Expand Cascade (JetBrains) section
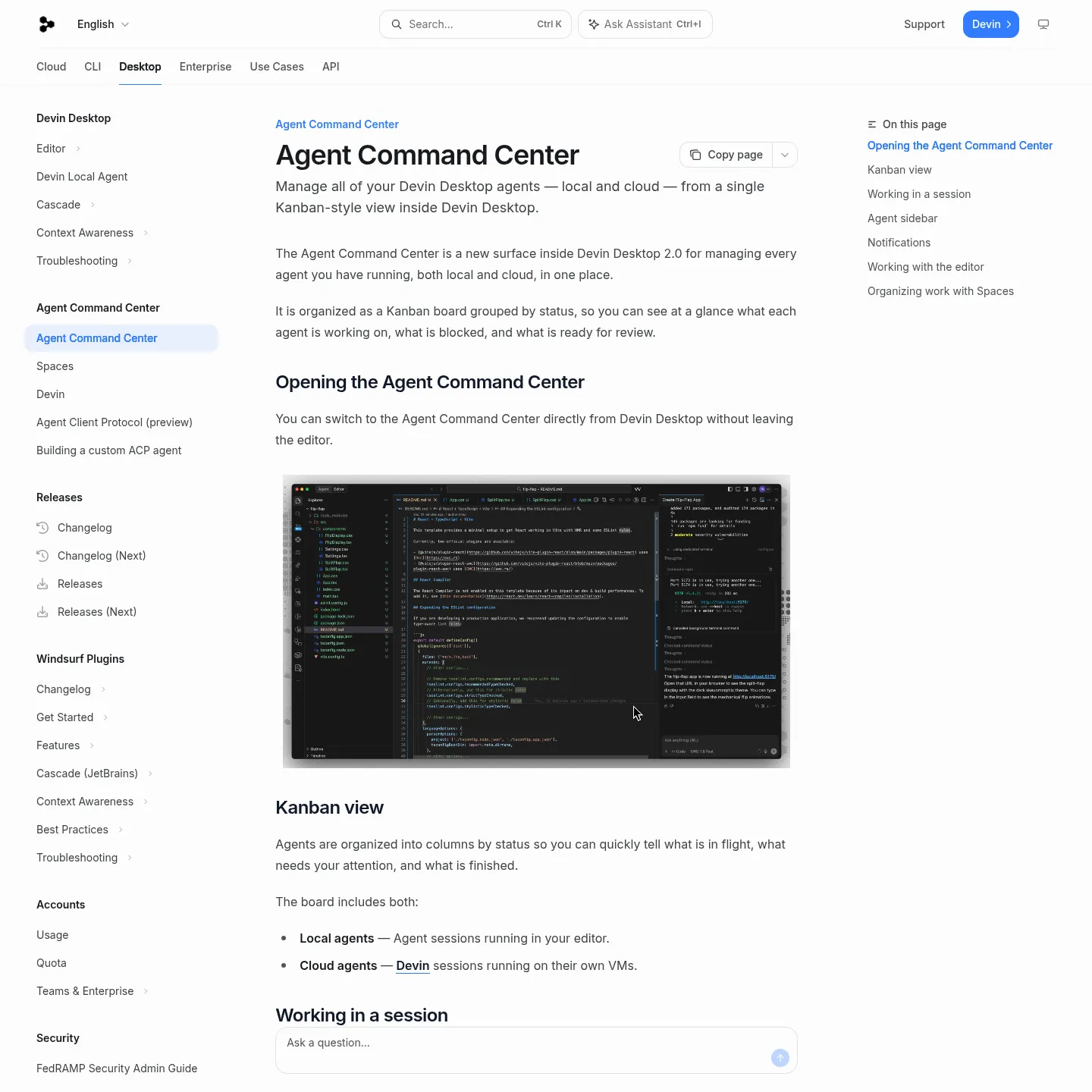 pyautogui.click(x=150, y=773)
